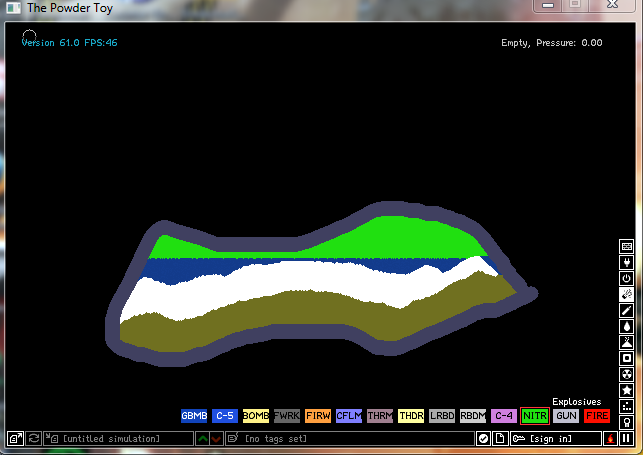643x455 pixels.
Task: Open the Walls category brick icon
Action: tap(627, 246)
